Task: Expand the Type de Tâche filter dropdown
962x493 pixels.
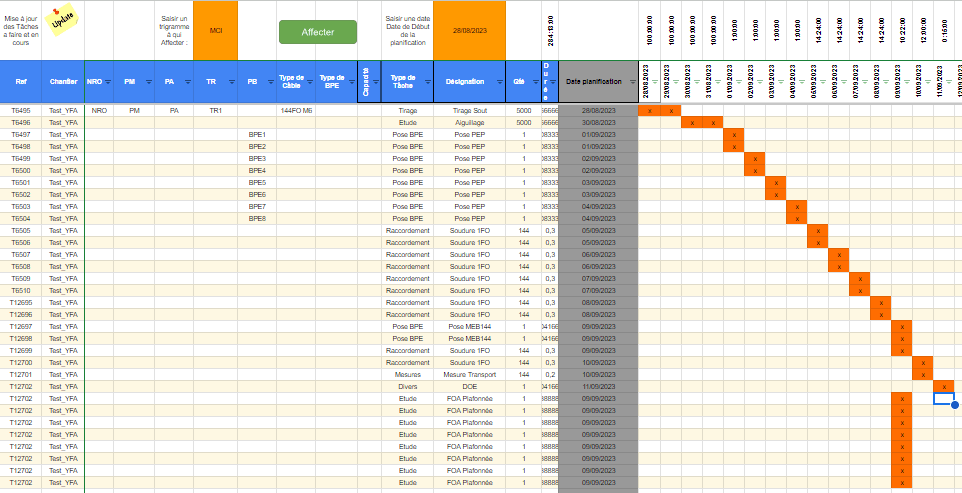Action: (x=427, y=82)
